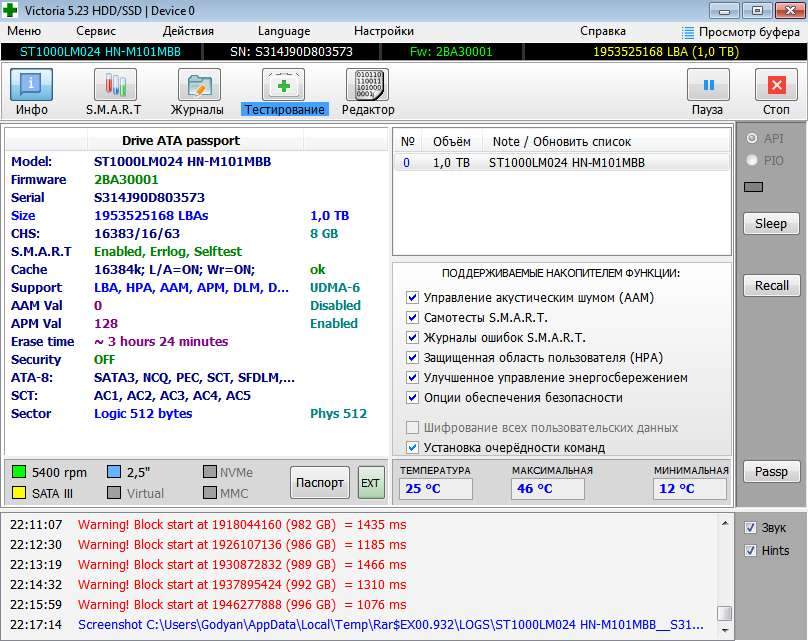Select the Тестирование toolbar icon
Image resolution: width=808 pixels, height=641 pixels.
tap(284, 86)
